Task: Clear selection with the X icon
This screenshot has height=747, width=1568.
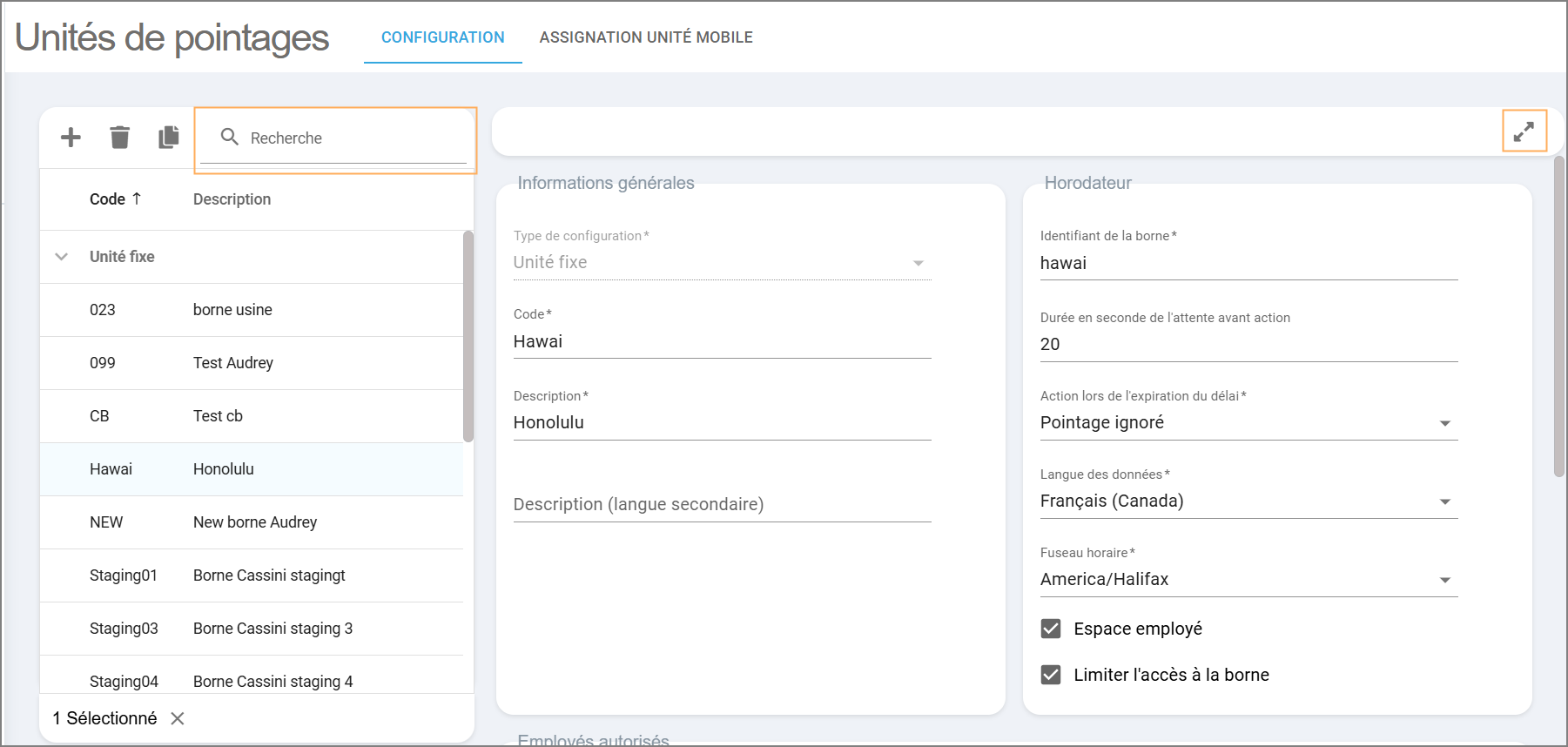Action: tap(178, 718)
